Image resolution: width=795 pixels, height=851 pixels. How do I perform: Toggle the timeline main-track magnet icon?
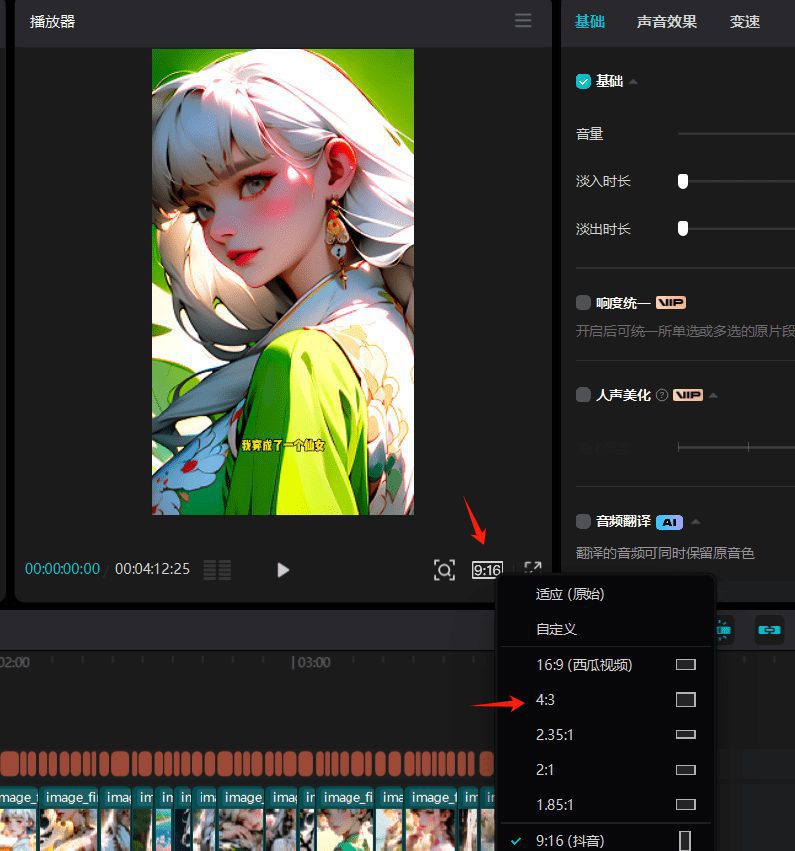tap(724, 630)
